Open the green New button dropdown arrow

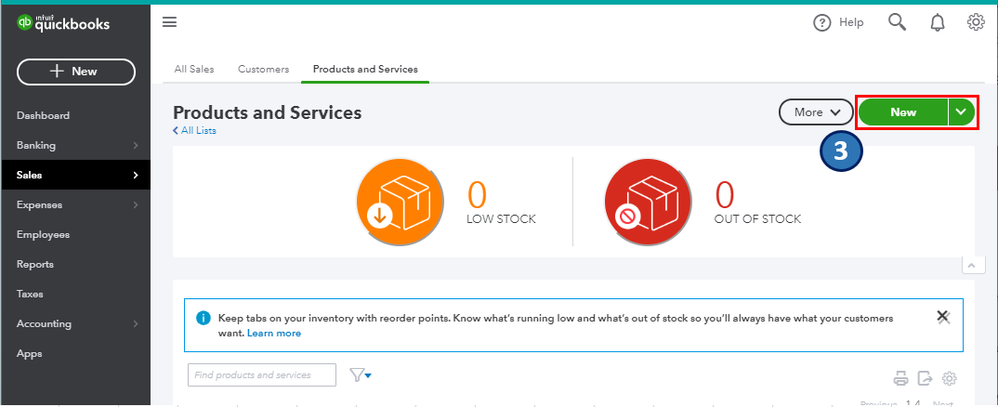click(x=961, y=112)
